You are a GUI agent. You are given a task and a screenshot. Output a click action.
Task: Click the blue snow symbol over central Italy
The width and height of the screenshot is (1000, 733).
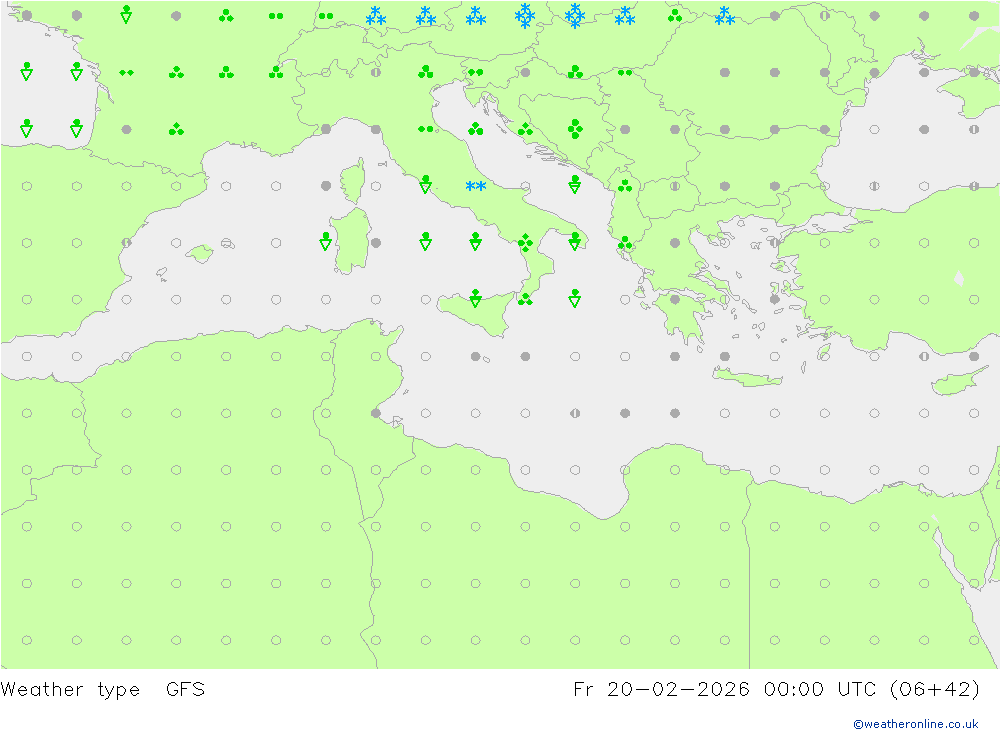(x=476, y=186)
